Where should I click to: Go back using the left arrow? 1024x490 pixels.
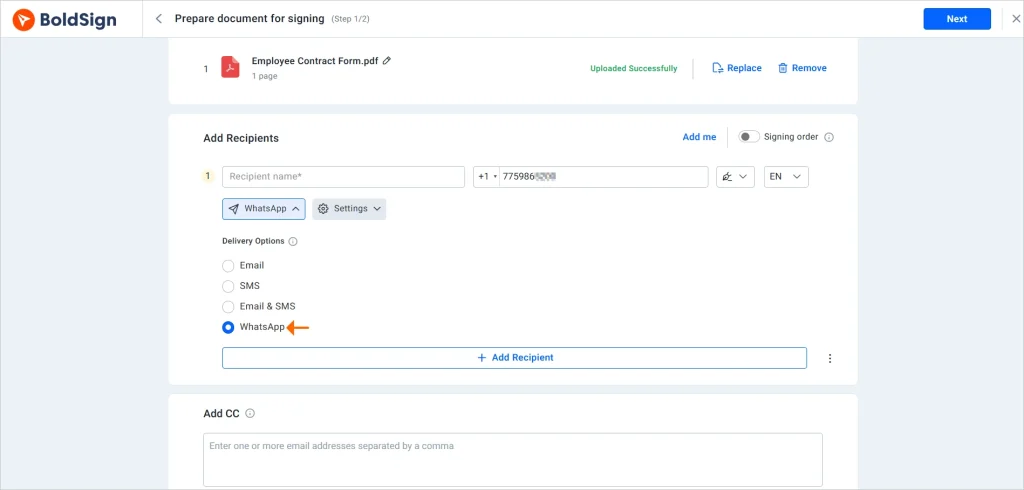point(159,19)
